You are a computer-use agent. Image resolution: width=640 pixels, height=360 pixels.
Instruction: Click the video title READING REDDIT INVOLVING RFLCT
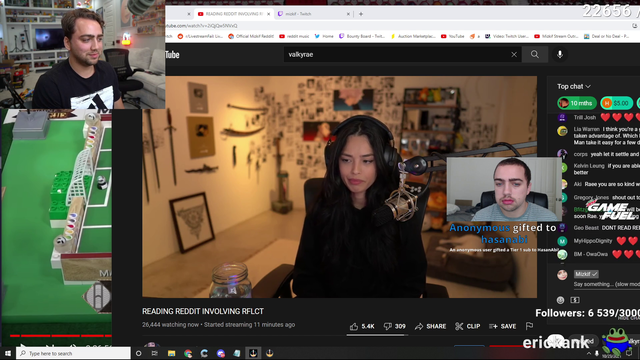coord(203,311)
